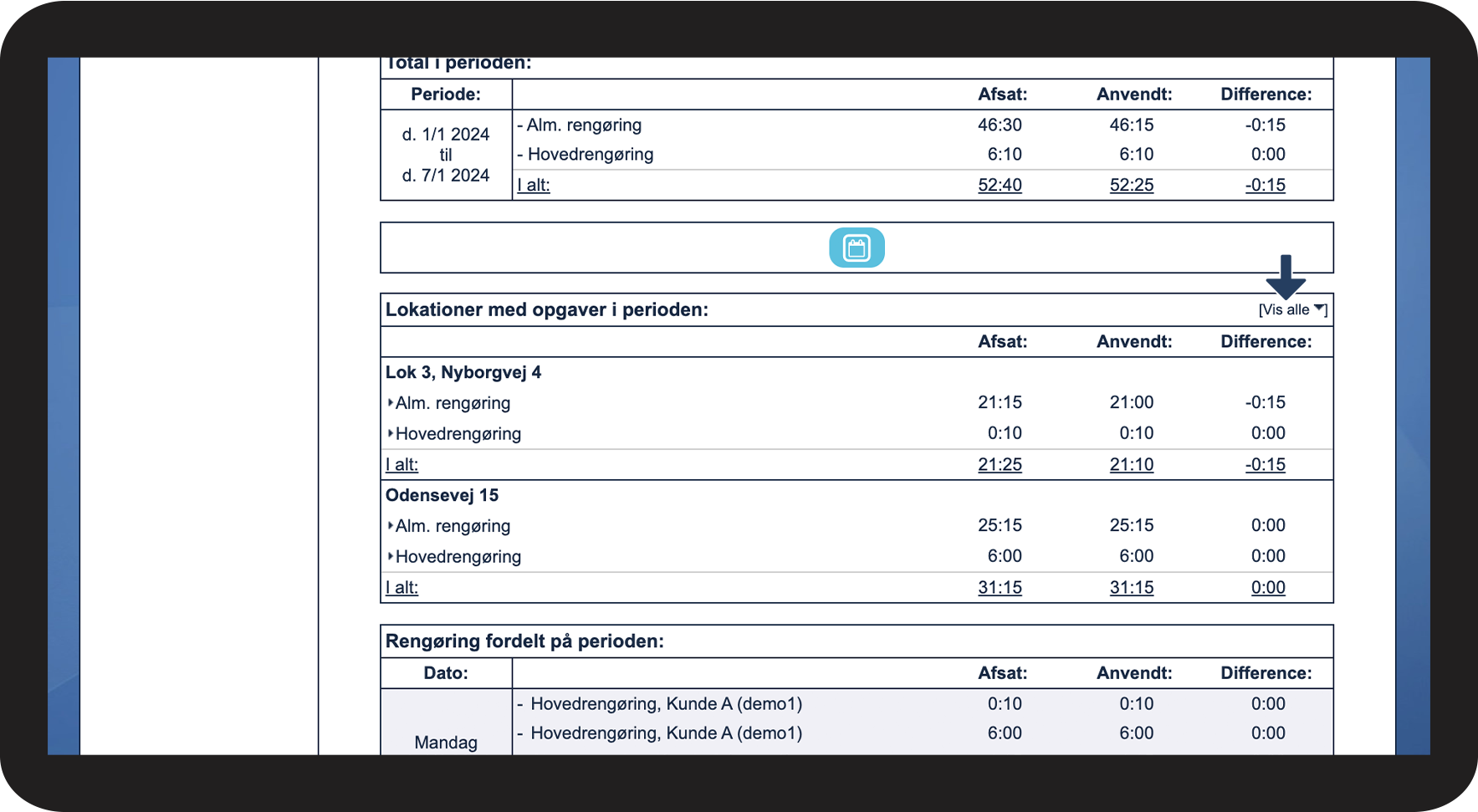The height and width of the screenshot is (812, 1478).
Task: Click the 31:15 allocated total for Odensevej
Action: point(1000,588)
